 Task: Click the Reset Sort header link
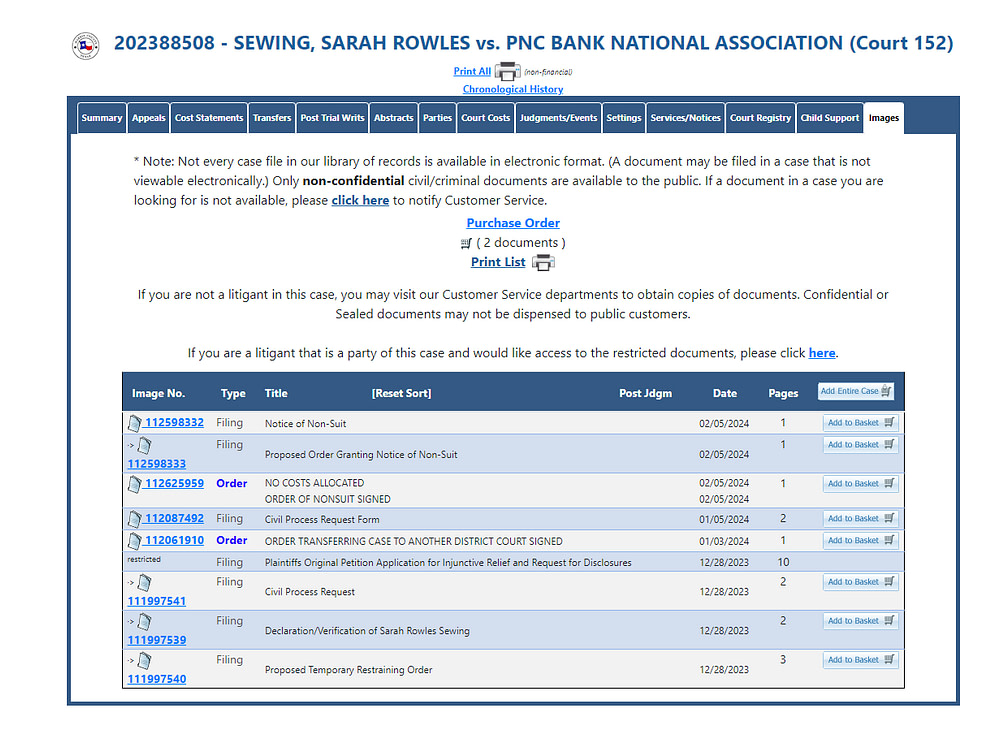coord(401,393)
